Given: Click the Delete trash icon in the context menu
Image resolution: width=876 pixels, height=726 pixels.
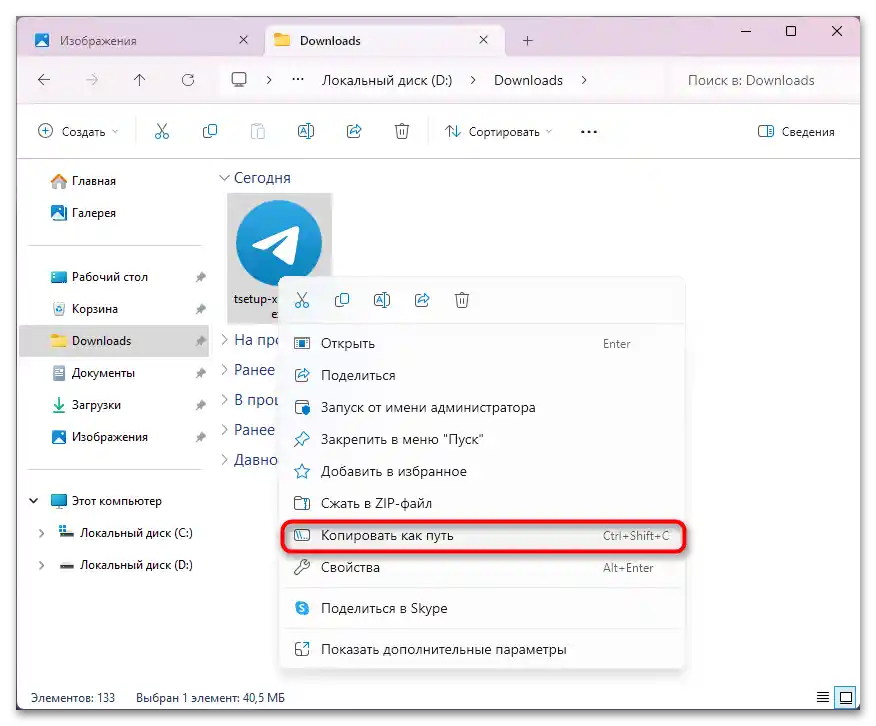Looking at the screenshot, I should (x=461, y=299).
